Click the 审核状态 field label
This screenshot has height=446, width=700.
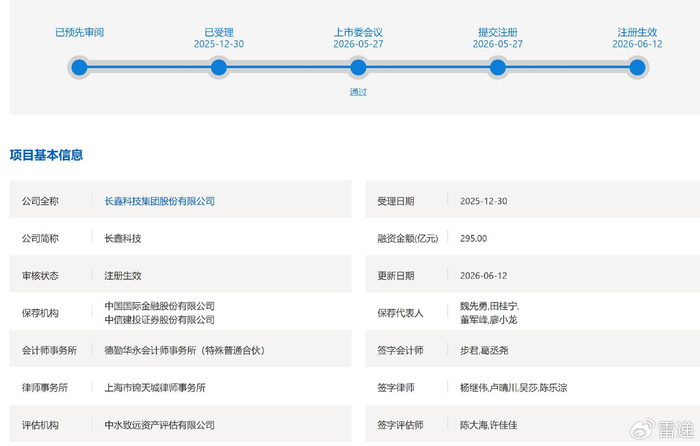(40, 276)
